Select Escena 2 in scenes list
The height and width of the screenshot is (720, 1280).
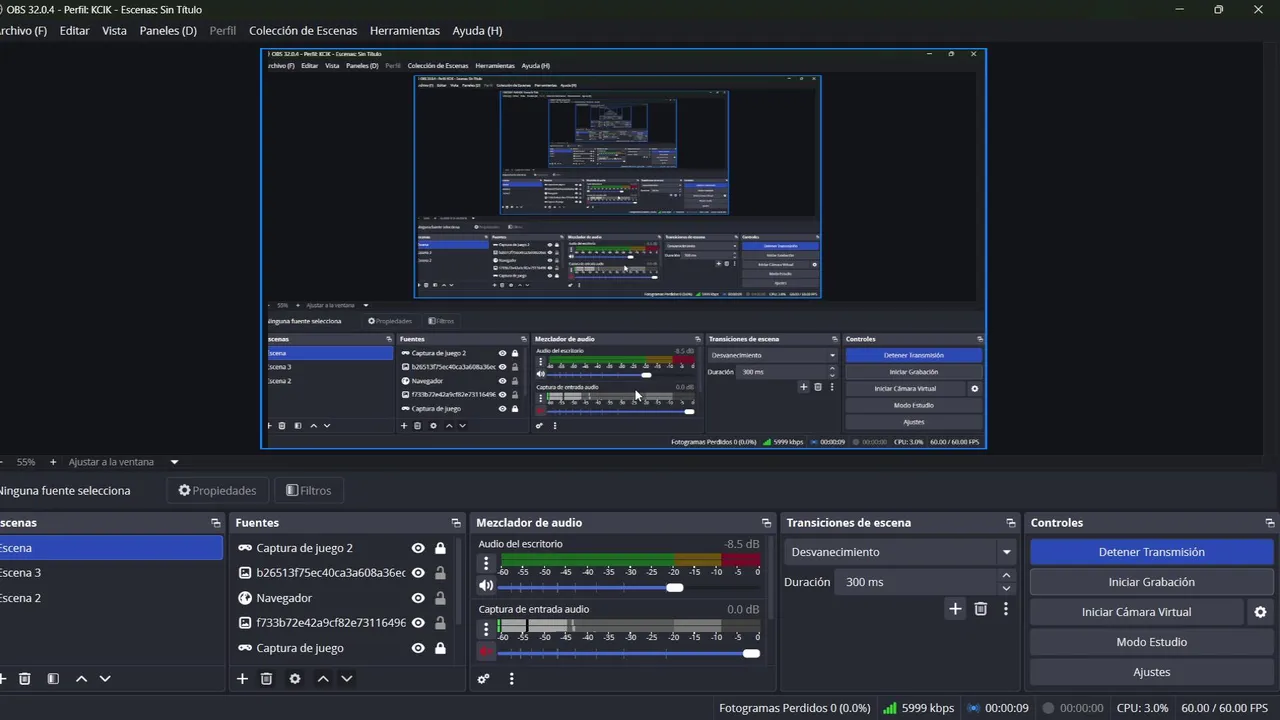pyautogui.click(x=110, y=598)
